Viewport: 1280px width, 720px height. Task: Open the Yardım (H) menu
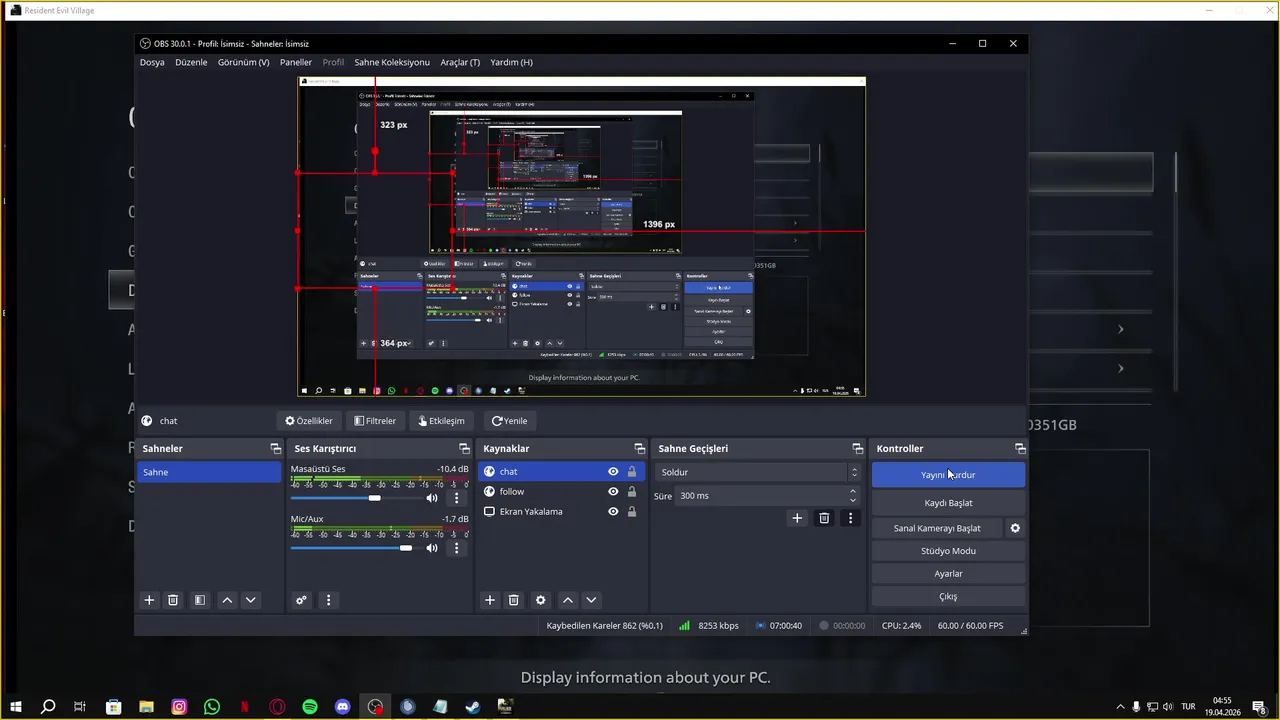point(511,62)
